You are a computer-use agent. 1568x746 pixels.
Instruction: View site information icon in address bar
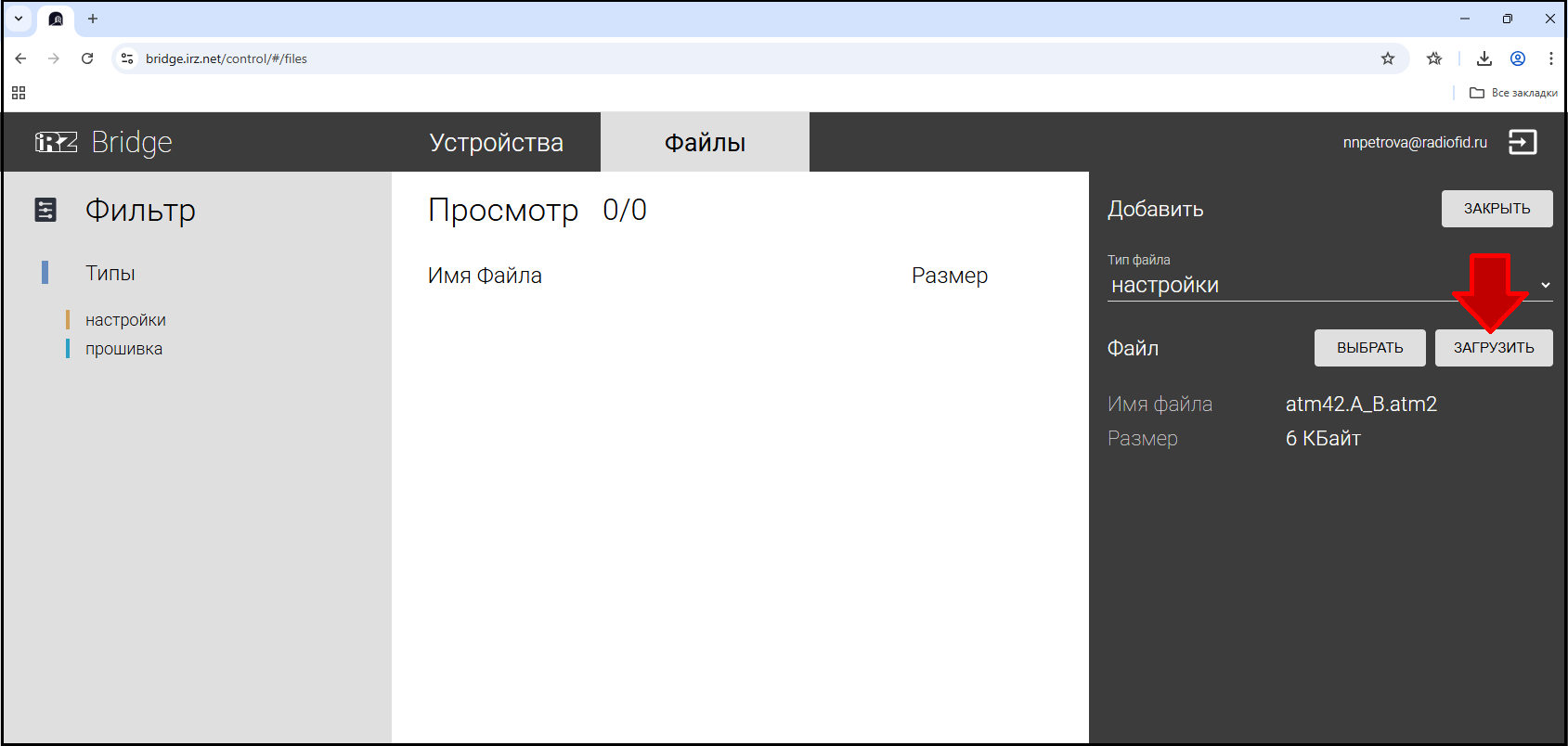click(x=127, y=58)
